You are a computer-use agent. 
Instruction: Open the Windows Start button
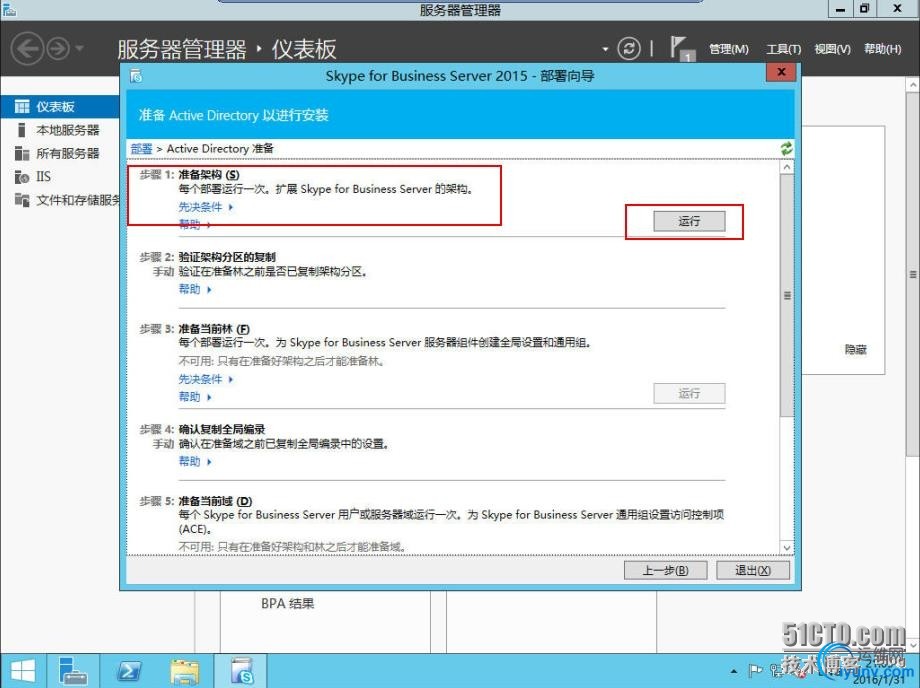point(23,670)
